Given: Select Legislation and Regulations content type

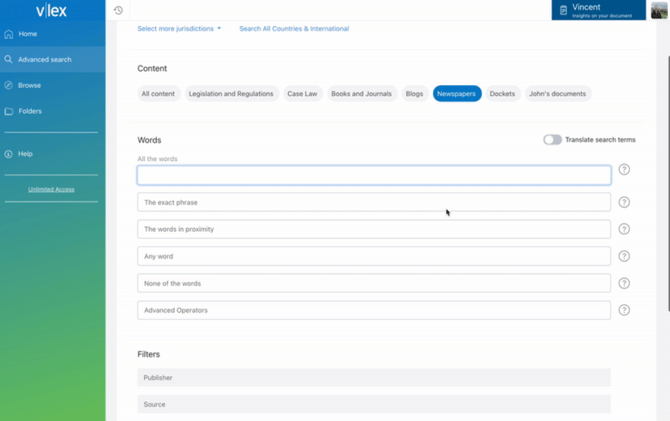Looking at the screenshot, I should (231, 94).
